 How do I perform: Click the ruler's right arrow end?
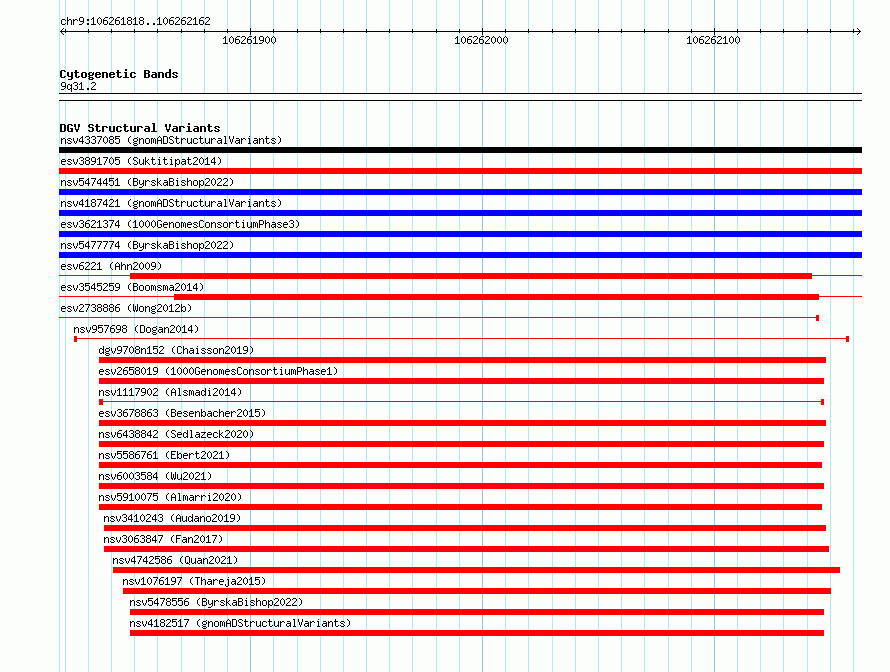click(858, 31)
